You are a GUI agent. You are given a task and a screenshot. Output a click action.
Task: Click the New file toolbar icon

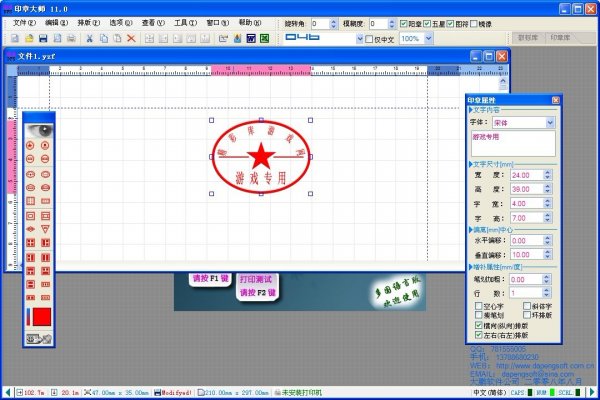(15, 38)
